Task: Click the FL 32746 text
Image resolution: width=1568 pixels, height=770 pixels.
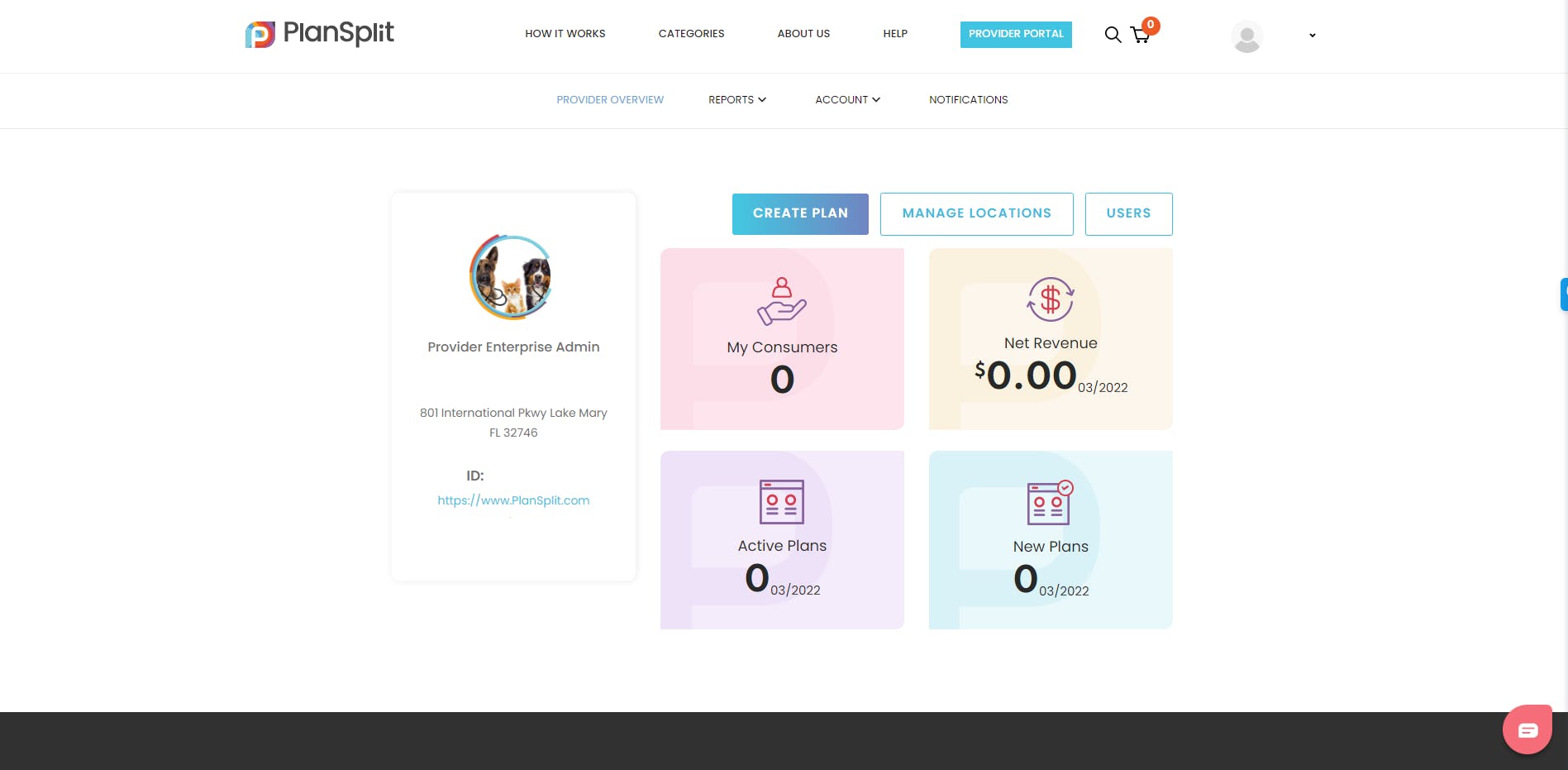Action: [513, 433]
